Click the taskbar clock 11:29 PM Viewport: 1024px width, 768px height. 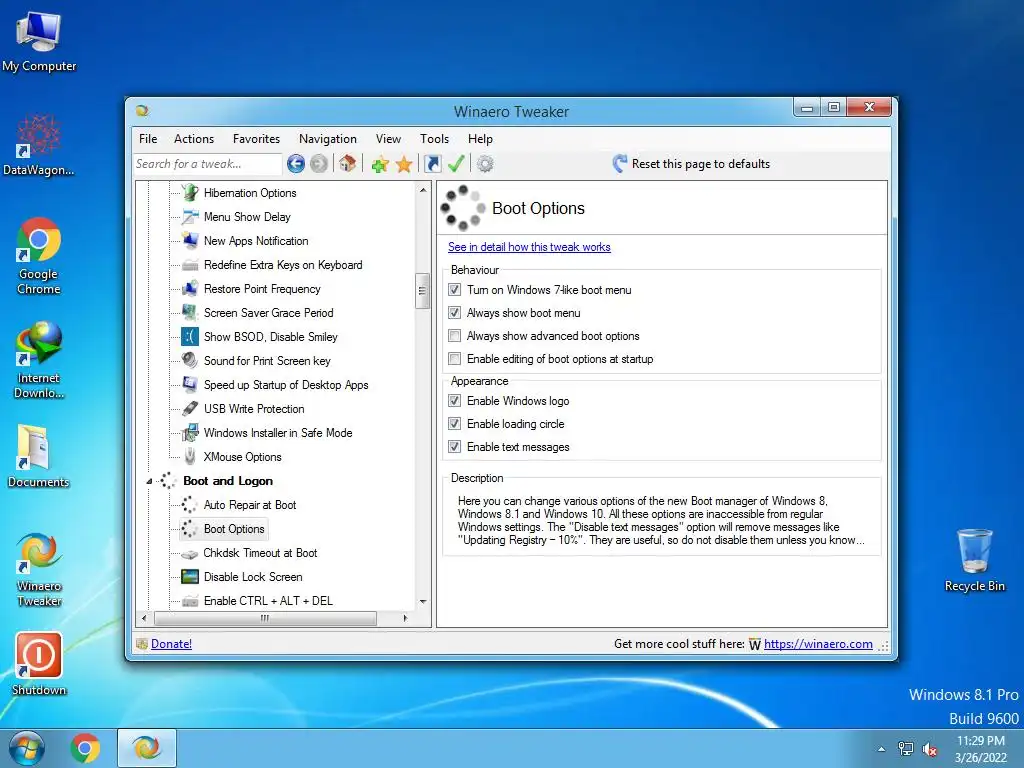tap(980, 741)
